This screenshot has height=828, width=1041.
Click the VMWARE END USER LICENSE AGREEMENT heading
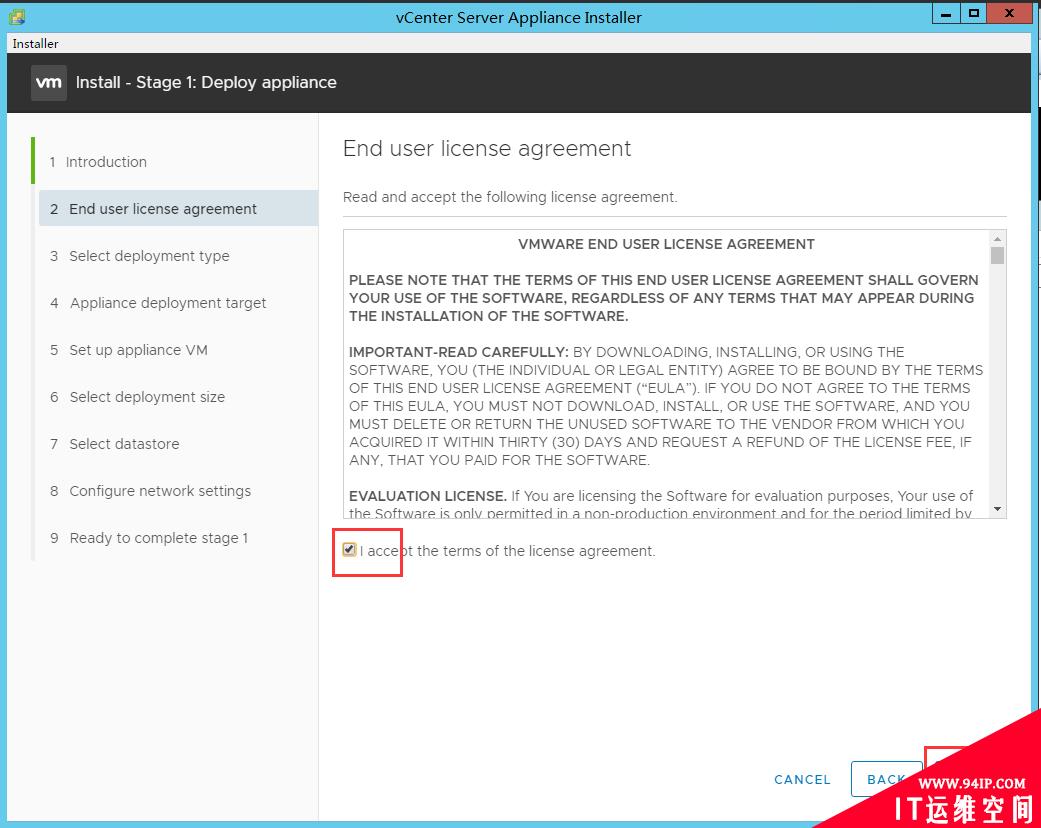point(666,244)
